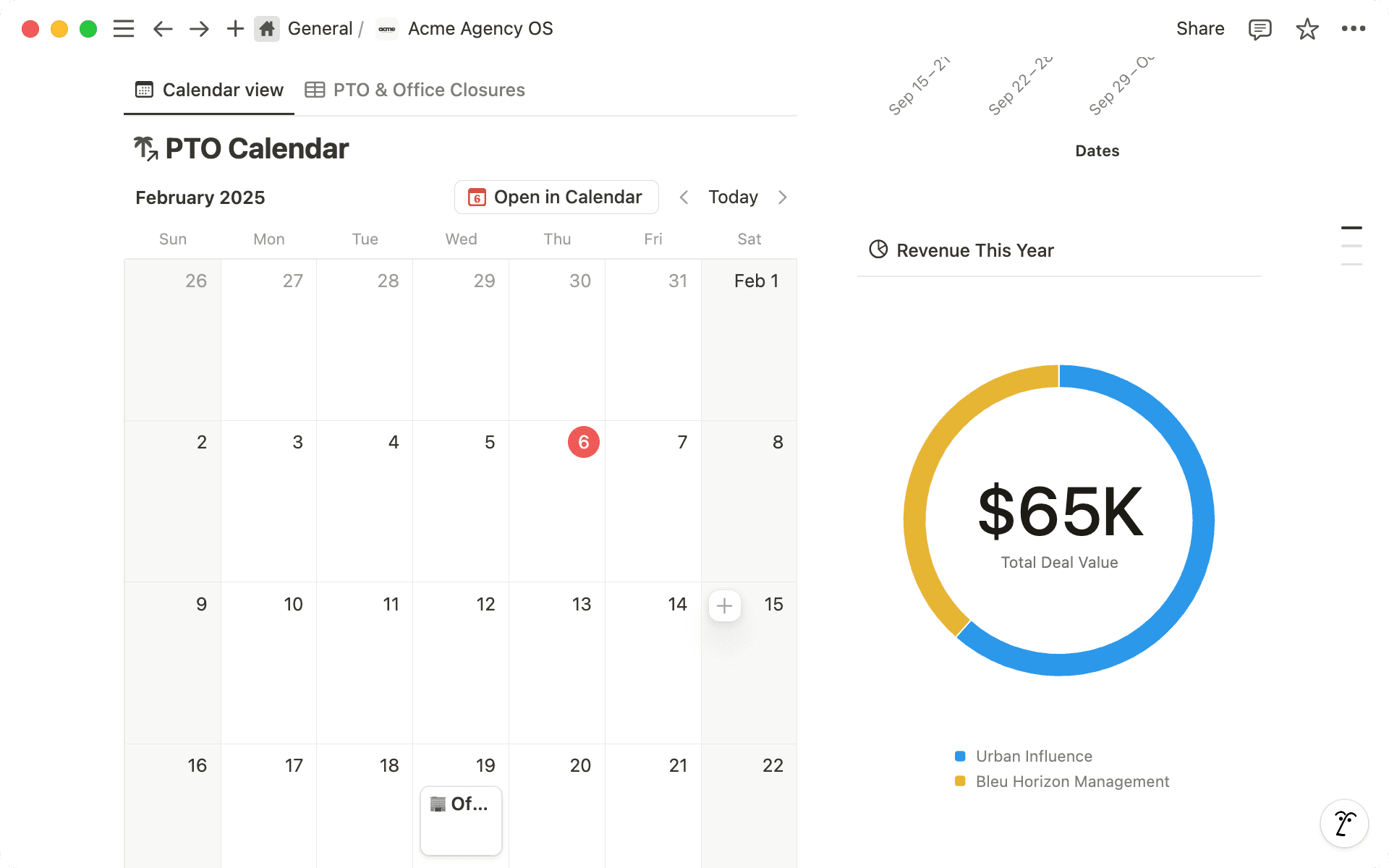Select the Calendar view tab

point(209,90)
